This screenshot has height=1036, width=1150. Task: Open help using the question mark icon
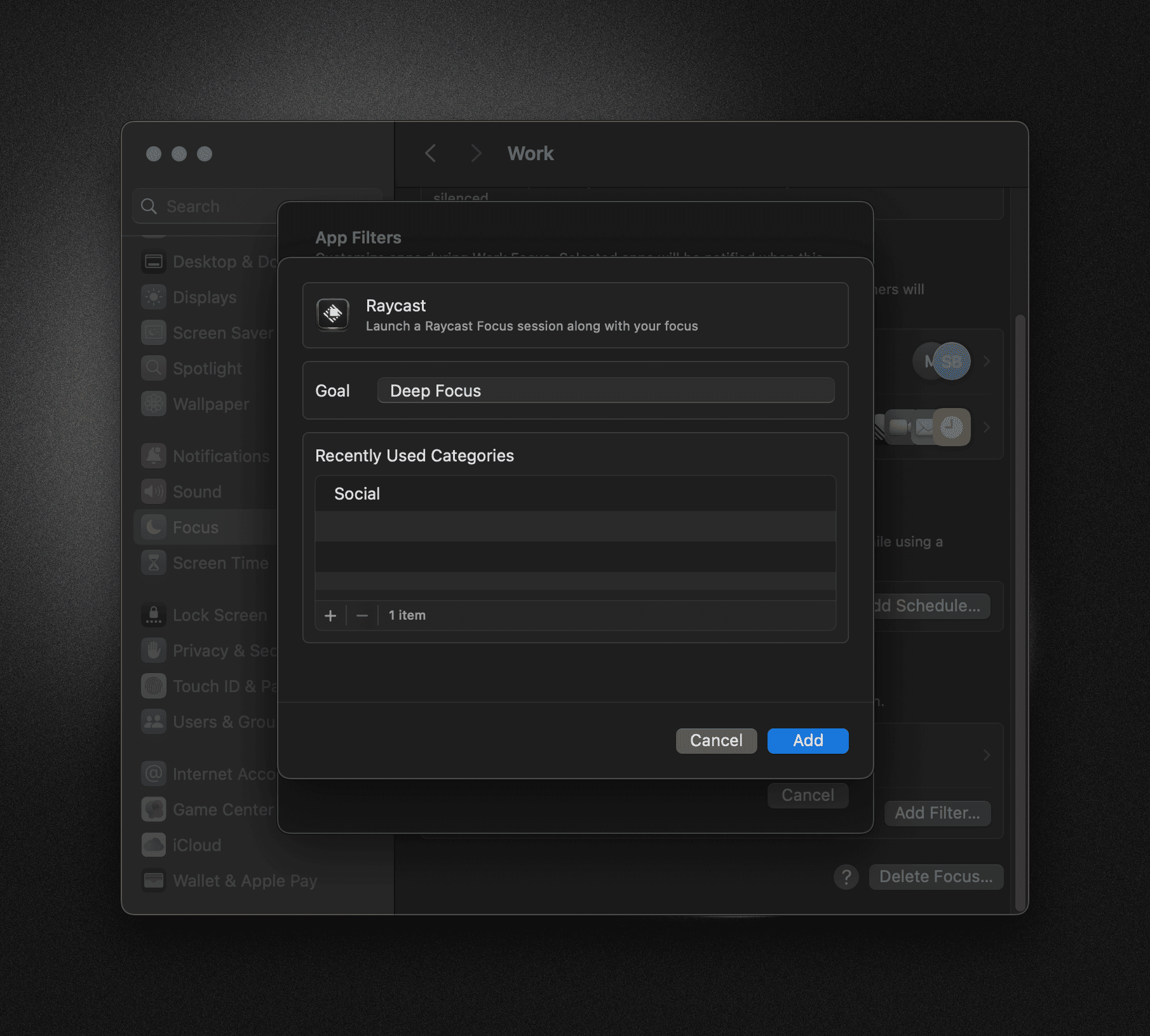[x=846, y=877]
